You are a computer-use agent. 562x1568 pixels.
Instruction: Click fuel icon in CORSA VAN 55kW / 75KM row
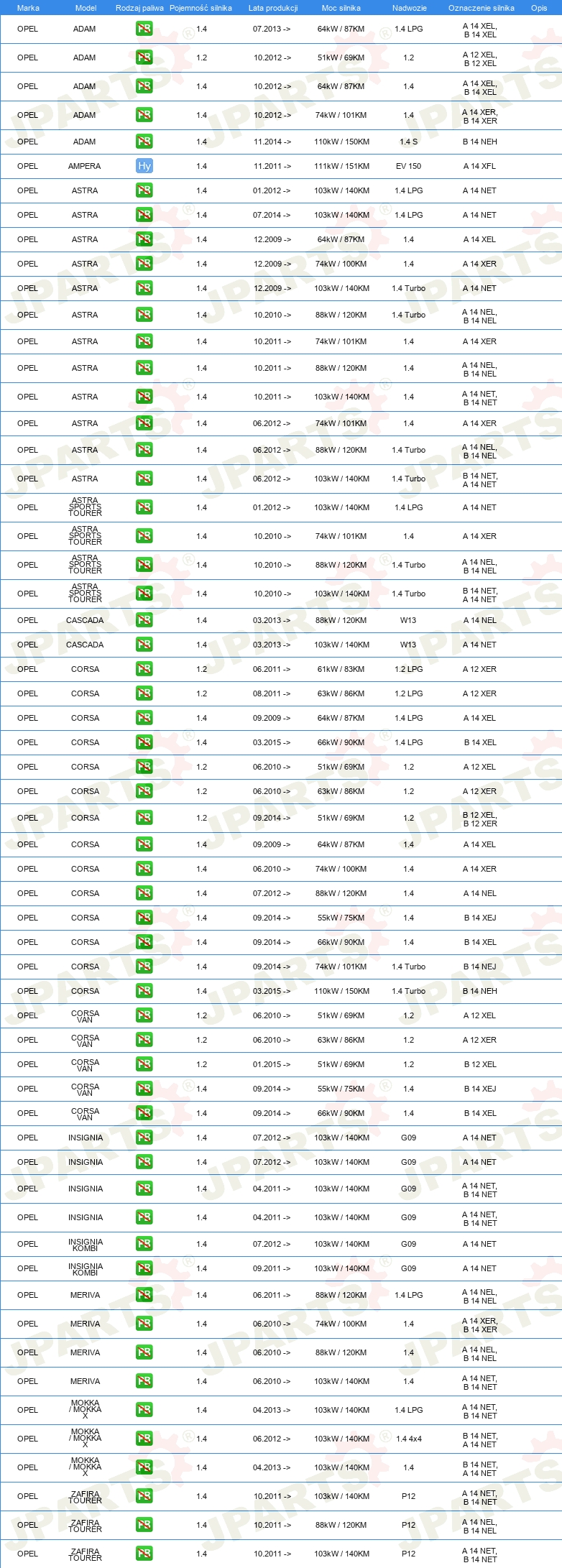144,1089
